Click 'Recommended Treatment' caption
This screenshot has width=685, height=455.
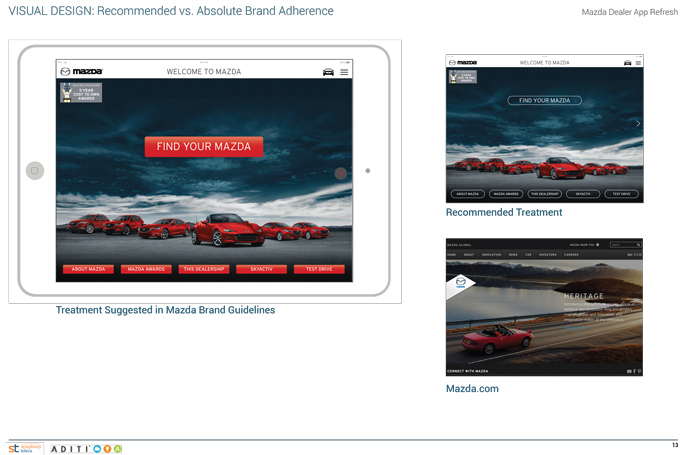(504, 212)
